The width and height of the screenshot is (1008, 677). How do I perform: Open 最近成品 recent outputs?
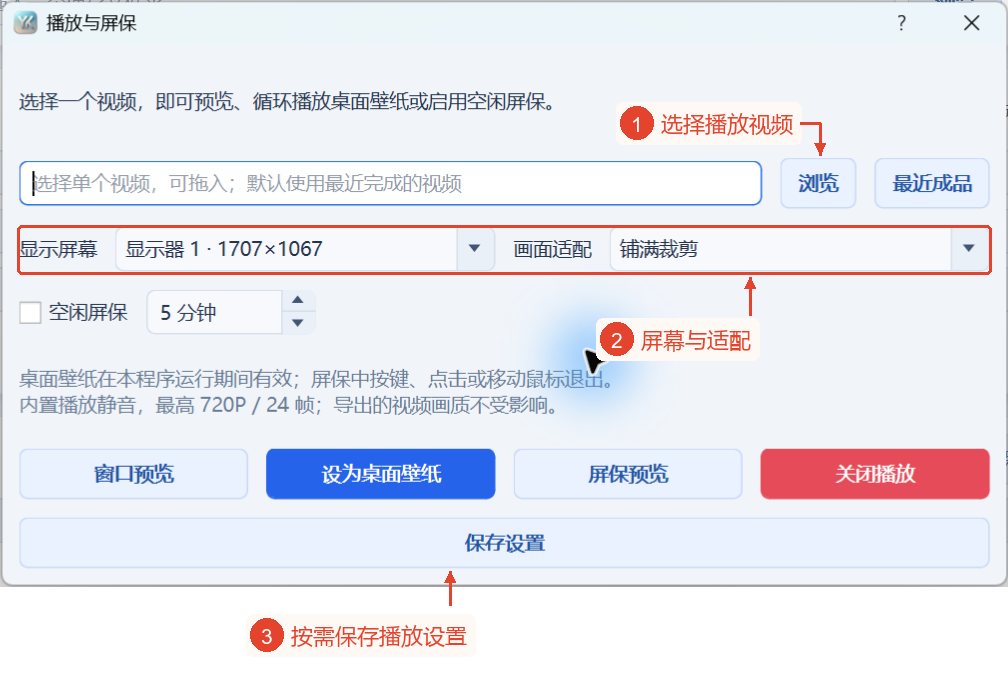tap(932, 183)
